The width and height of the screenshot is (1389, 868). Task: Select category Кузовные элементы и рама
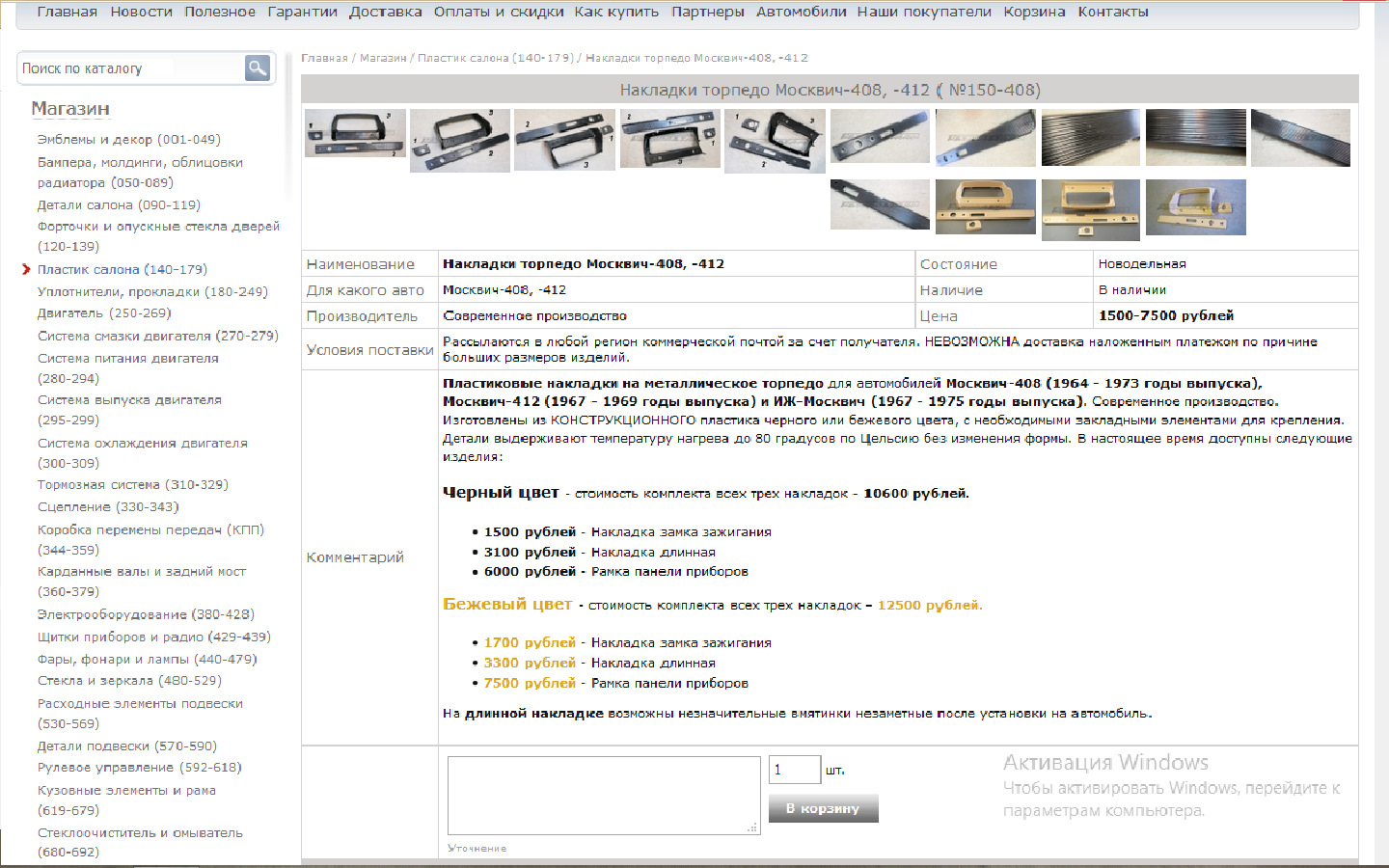(x=126, y=800)
